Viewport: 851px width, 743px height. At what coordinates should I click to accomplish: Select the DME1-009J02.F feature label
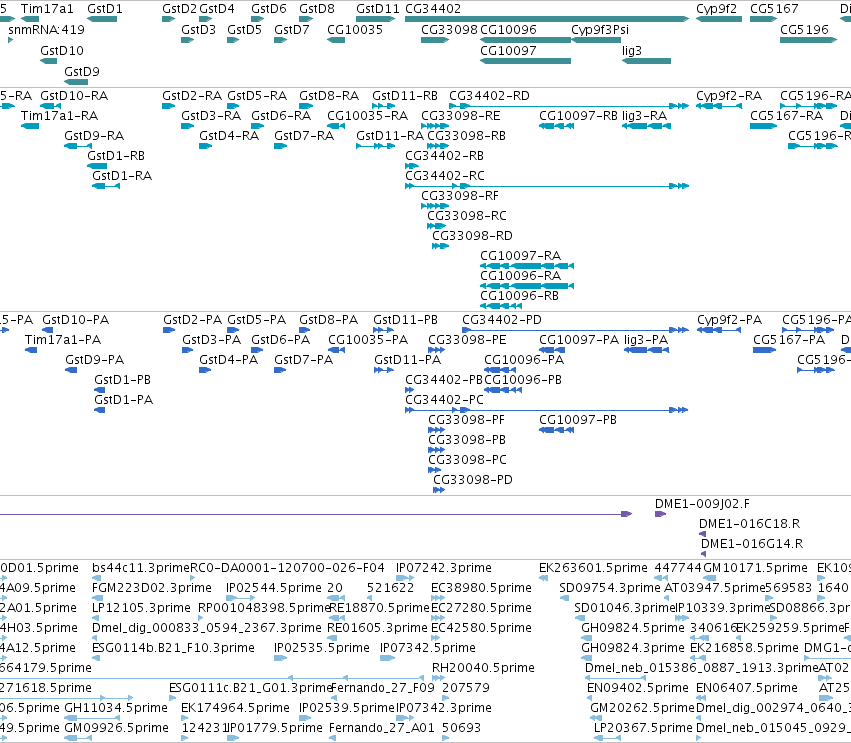point(702,504)
